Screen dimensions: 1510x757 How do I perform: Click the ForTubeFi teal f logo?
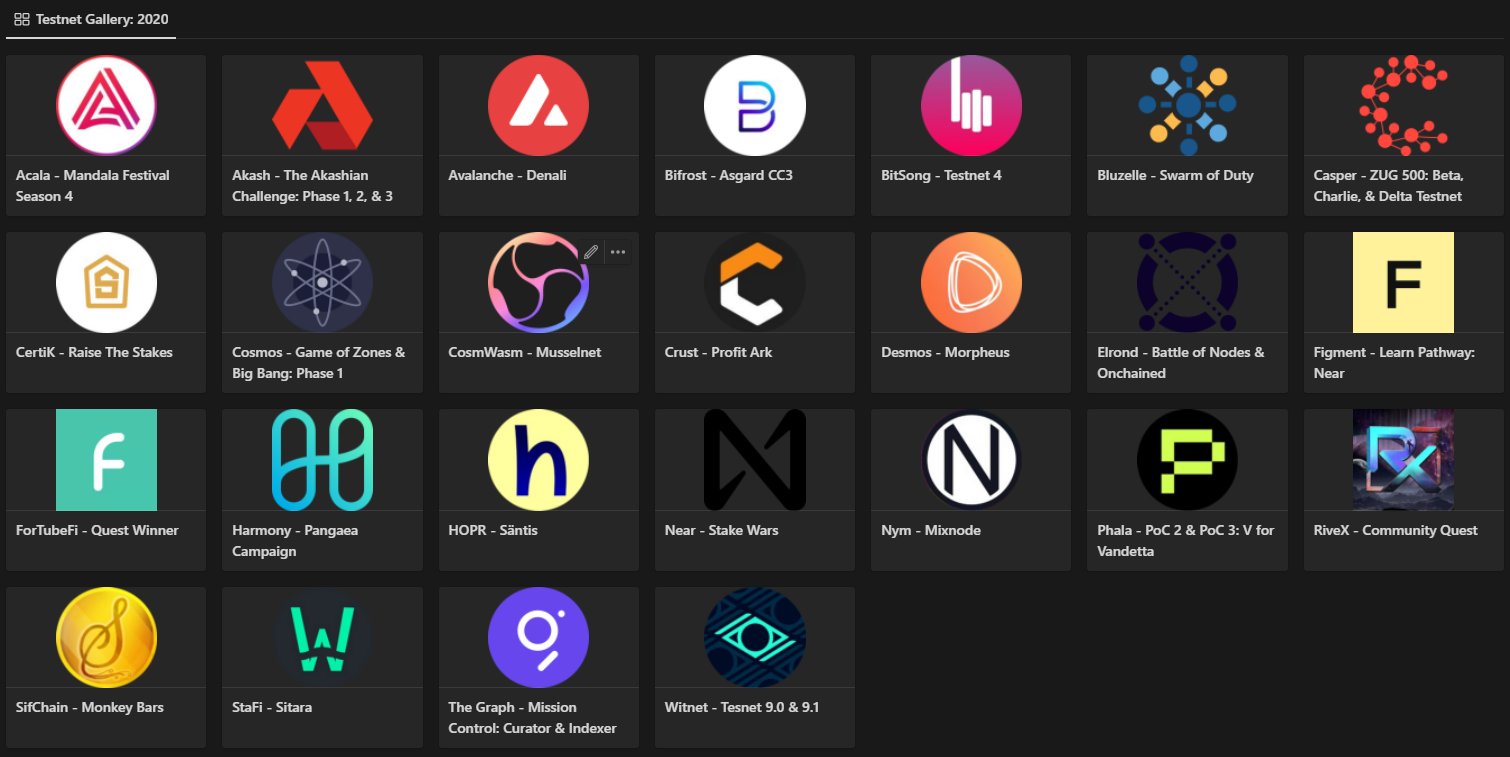pyautogui.click(x=106, y=459)
